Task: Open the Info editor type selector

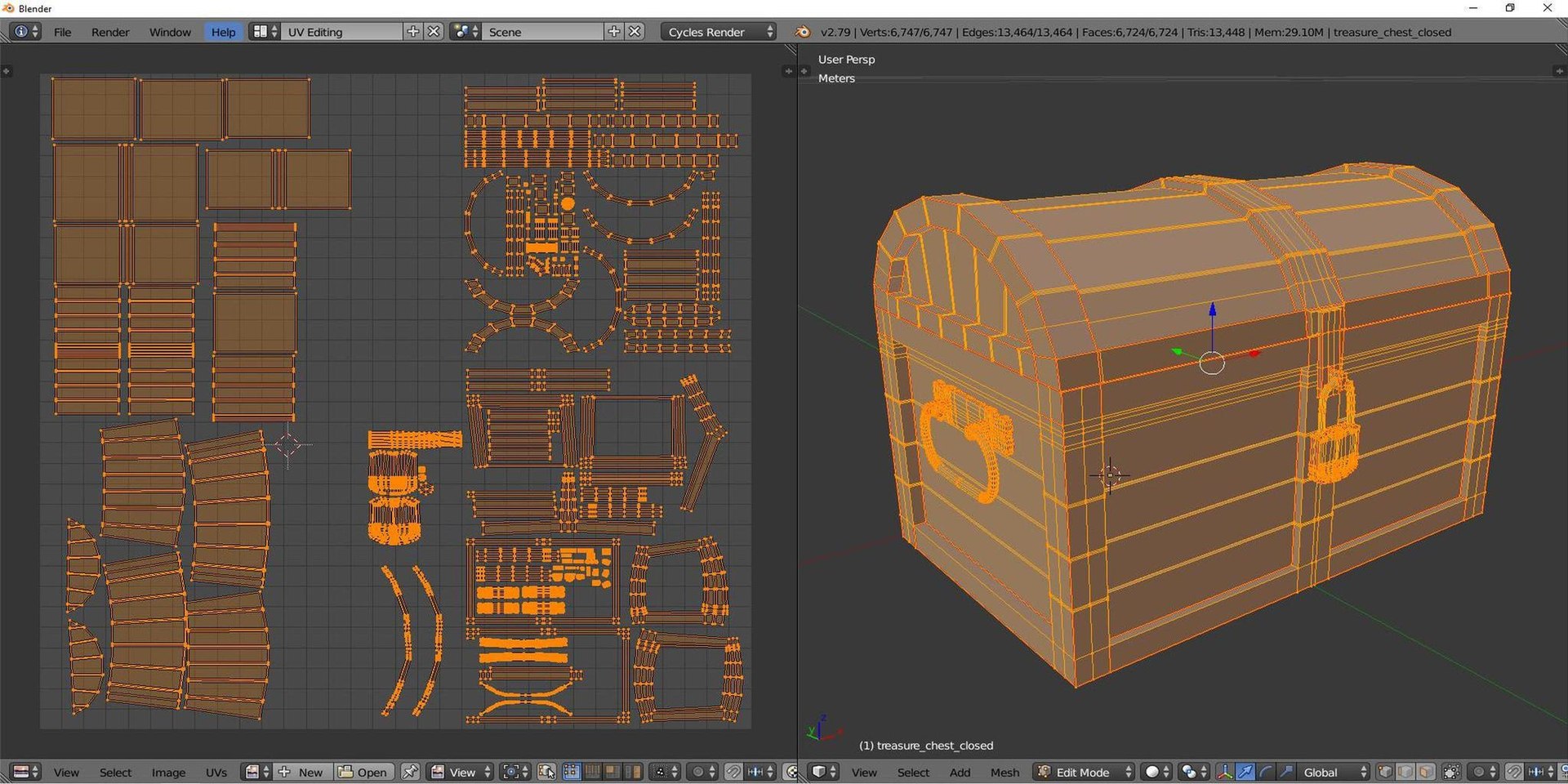Action: 24,32
